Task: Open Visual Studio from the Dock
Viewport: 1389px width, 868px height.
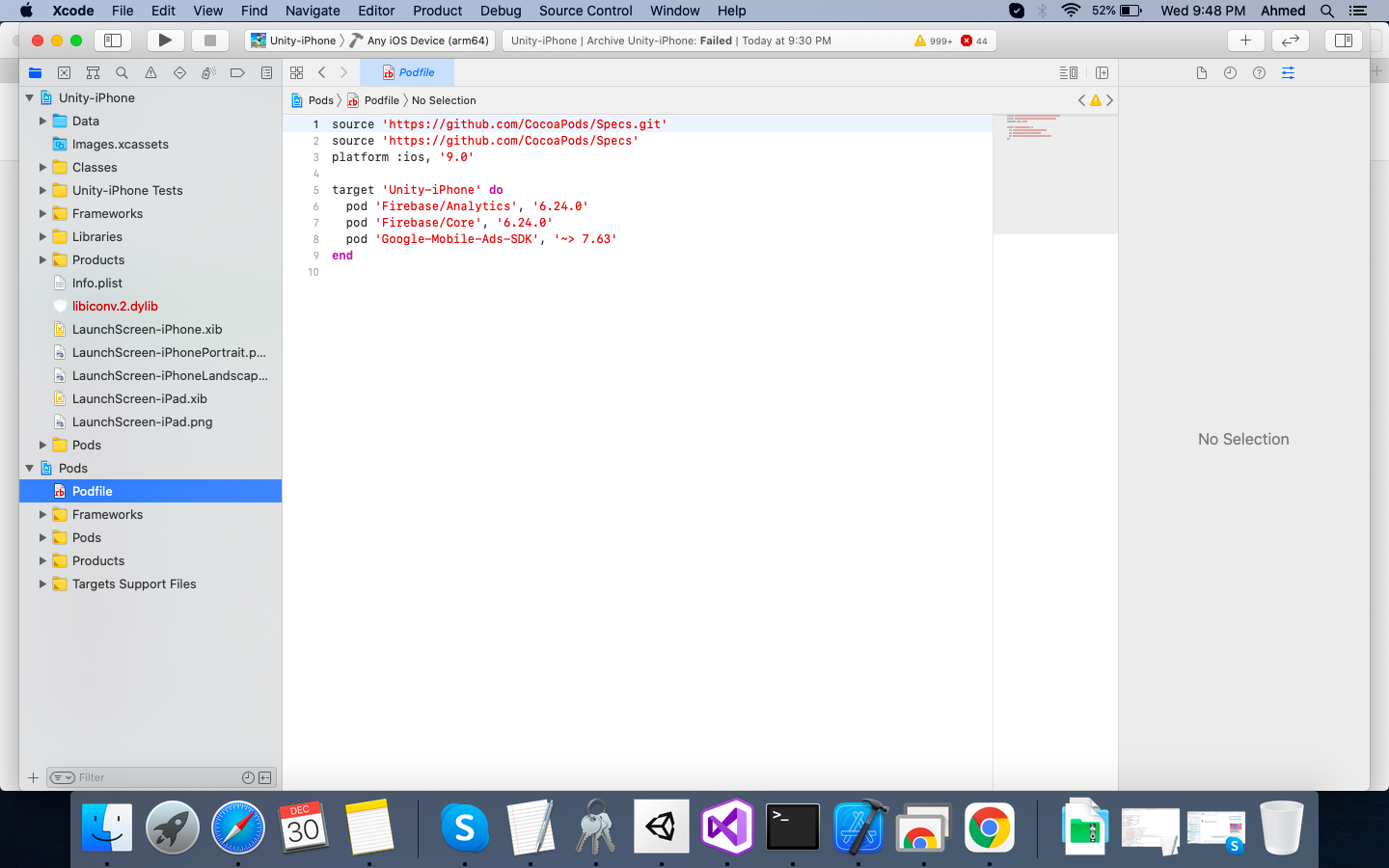Action: [727, 827]
